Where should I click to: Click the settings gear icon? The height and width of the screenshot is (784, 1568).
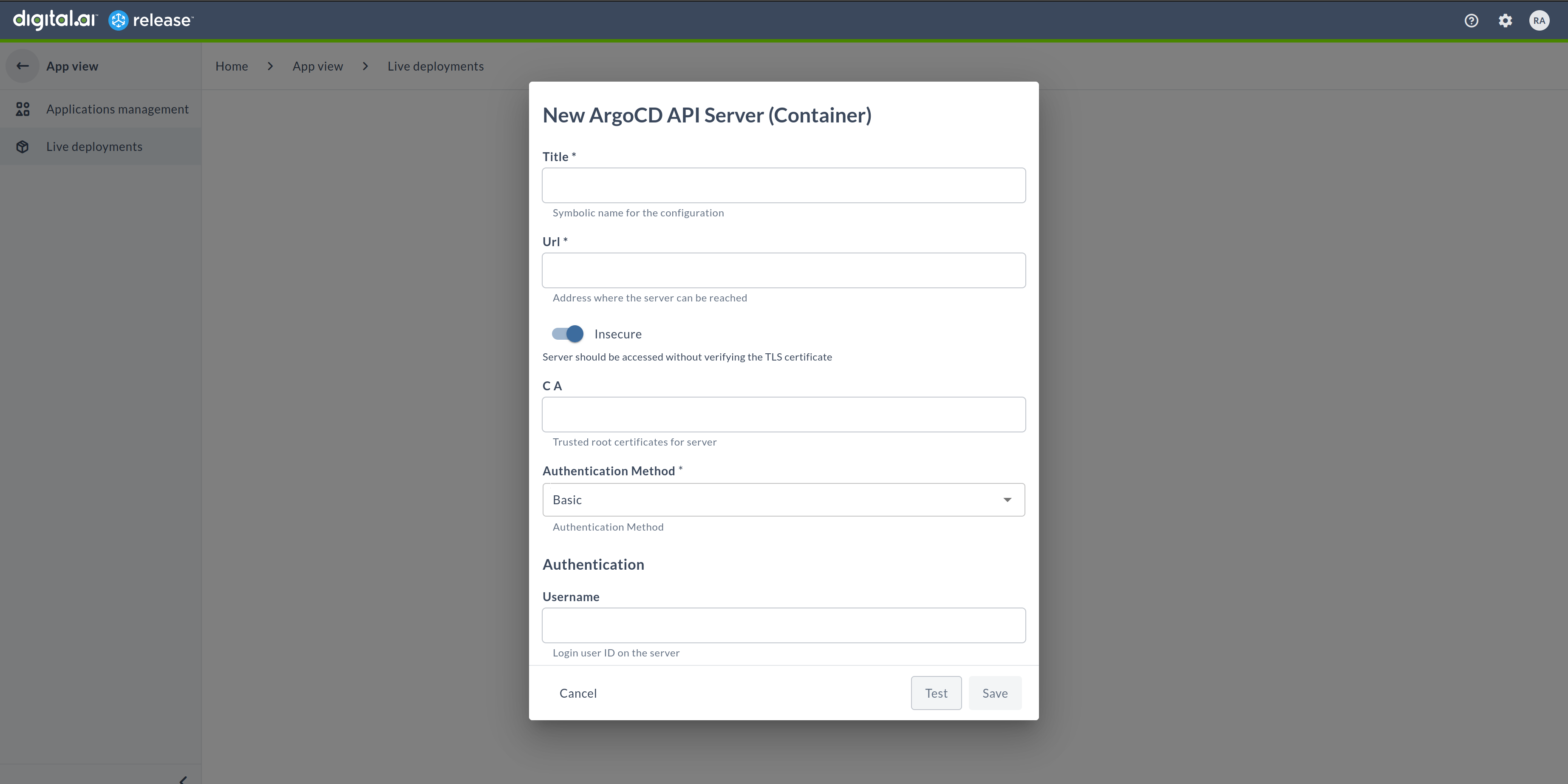pyautogui.click(x=1506, y=20)
